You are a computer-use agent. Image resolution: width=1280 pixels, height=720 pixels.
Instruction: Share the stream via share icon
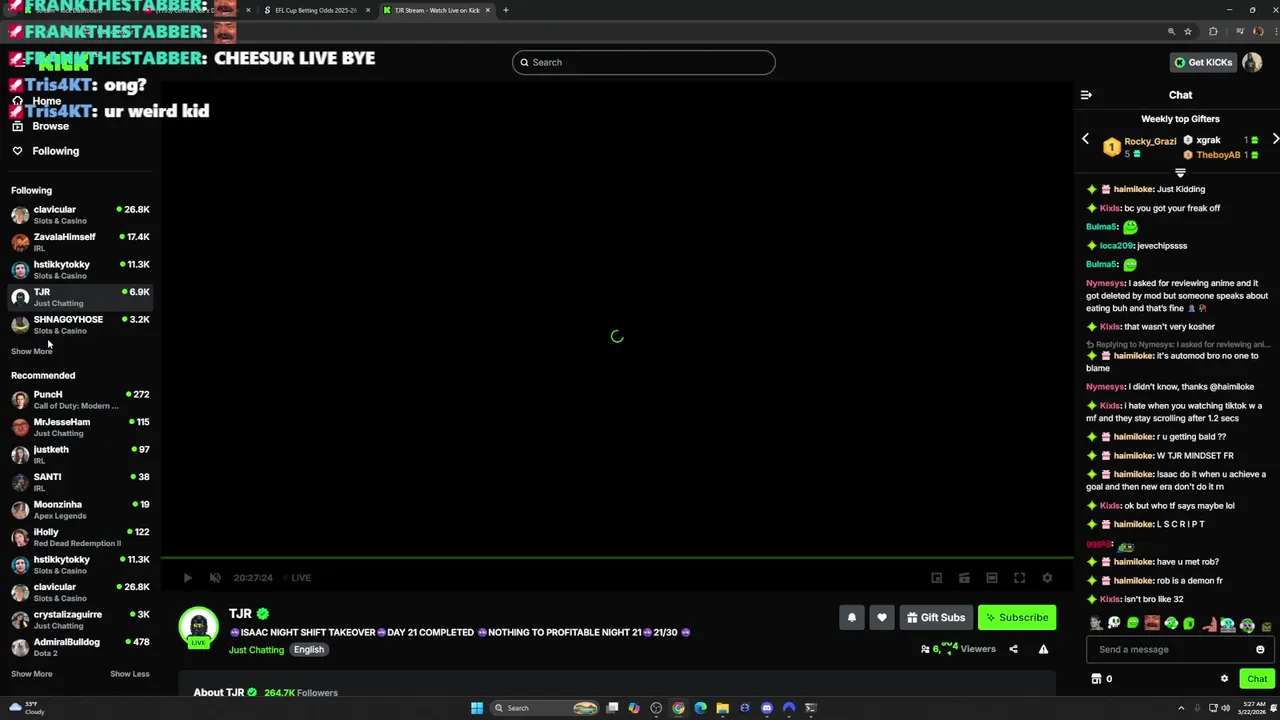tap(1013, 649)
